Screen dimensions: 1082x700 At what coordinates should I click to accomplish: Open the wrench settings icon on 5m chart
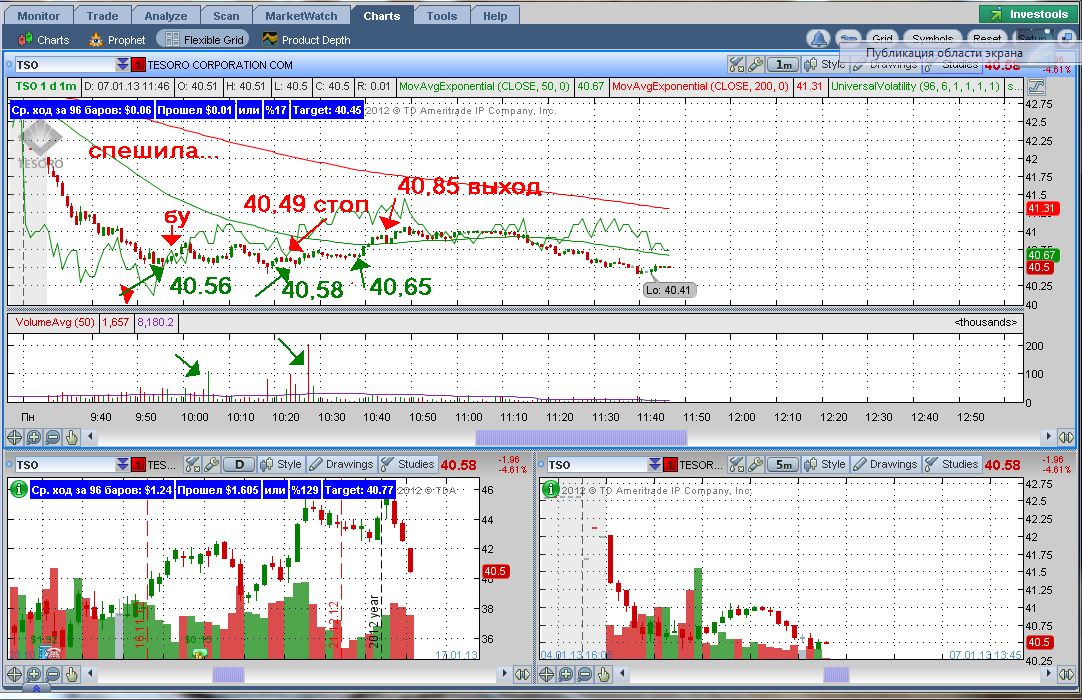(756, 465)
